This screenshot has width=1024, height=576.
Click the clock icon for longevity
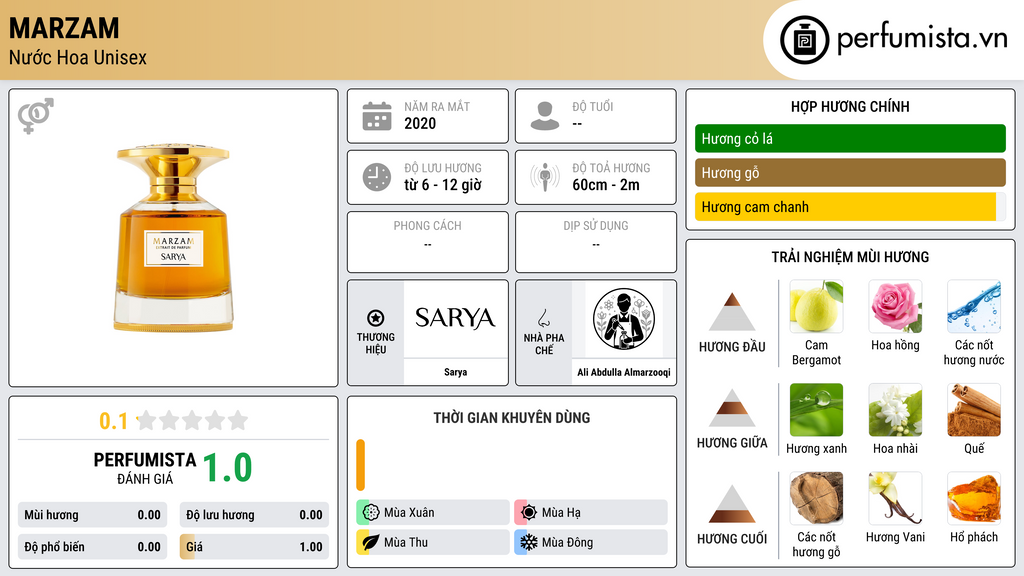click(377, 177)
